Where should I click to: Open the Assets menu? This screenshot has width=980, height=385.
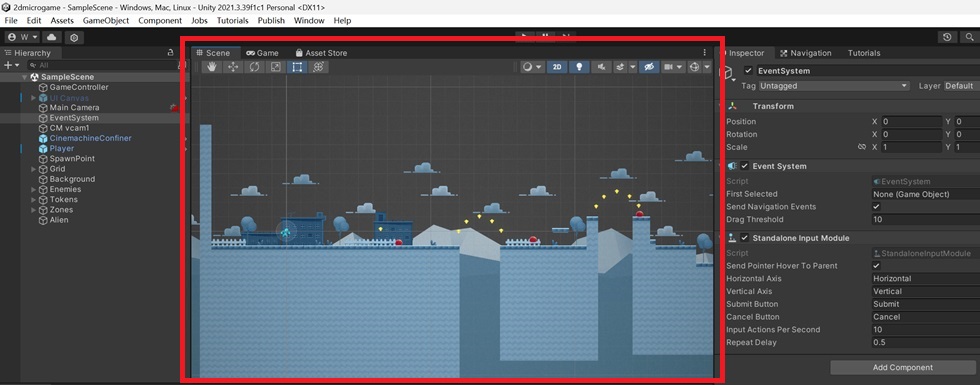tap(62, 21)
